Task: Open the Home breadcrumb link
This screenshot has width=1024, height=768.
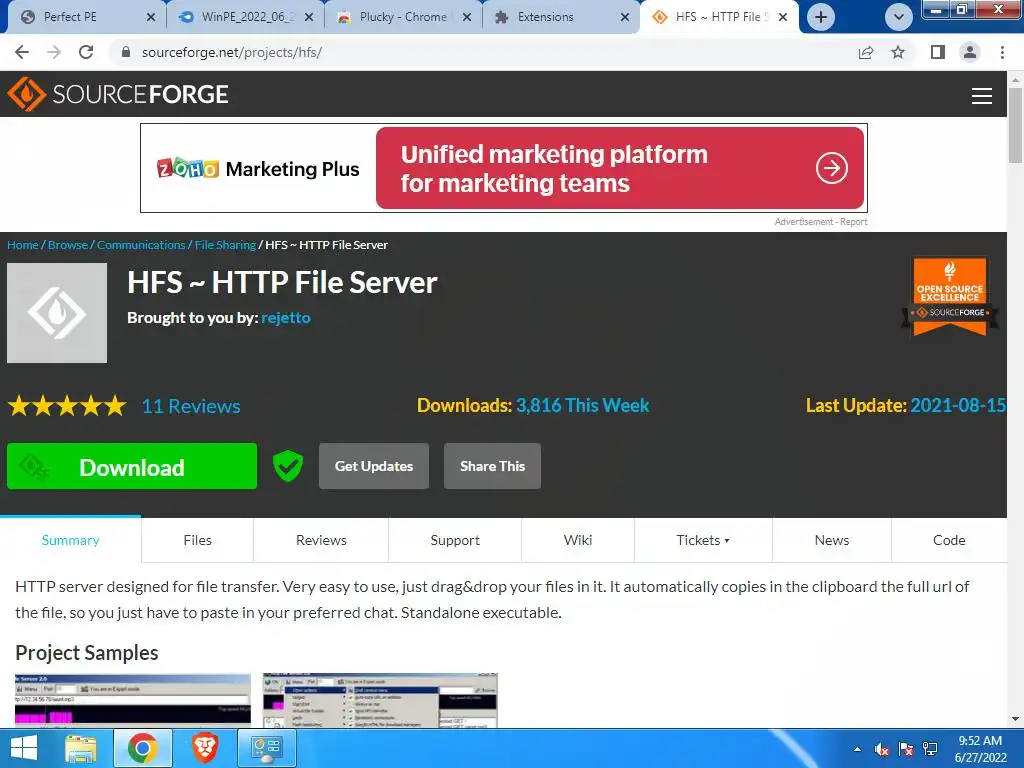Action: coord(23,245)
